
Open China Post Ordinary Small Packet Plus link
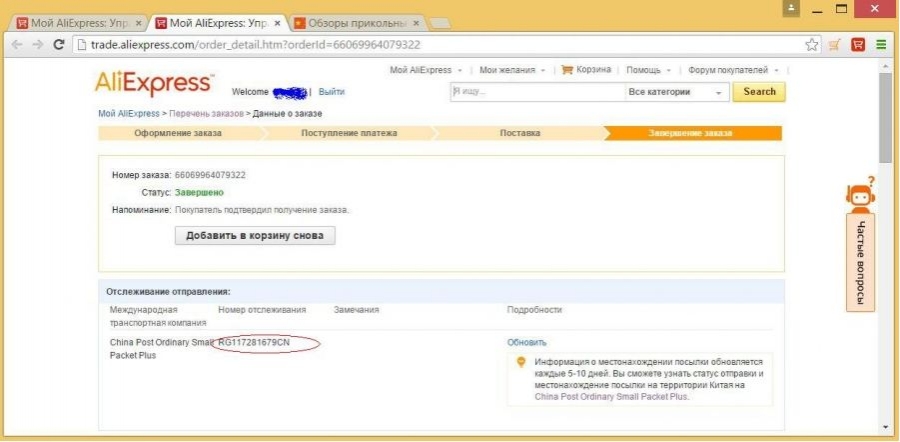(x=611, y=397)
